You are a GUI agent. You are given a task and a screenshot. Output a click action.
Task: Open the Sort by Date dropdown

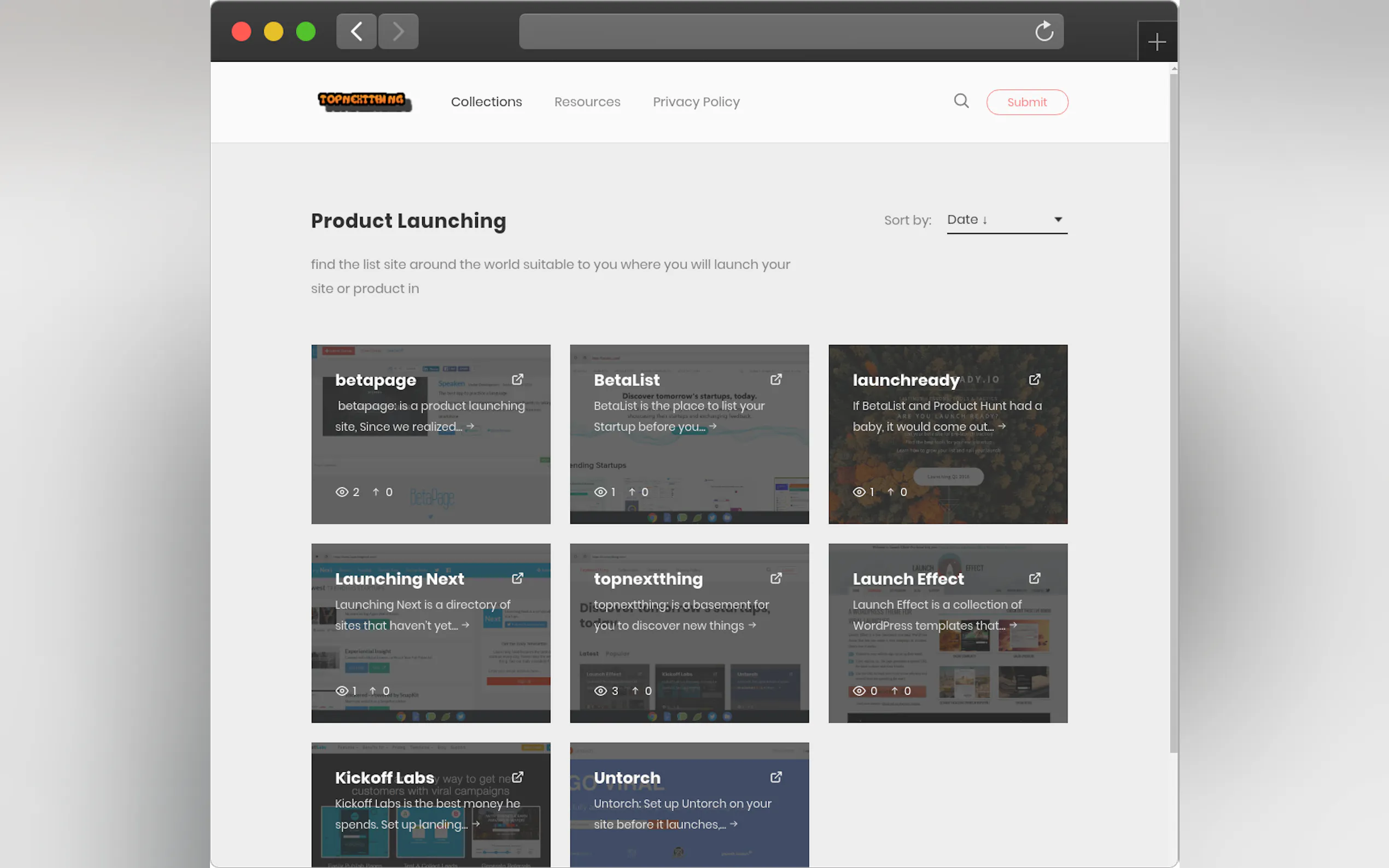coord(1007,220)
